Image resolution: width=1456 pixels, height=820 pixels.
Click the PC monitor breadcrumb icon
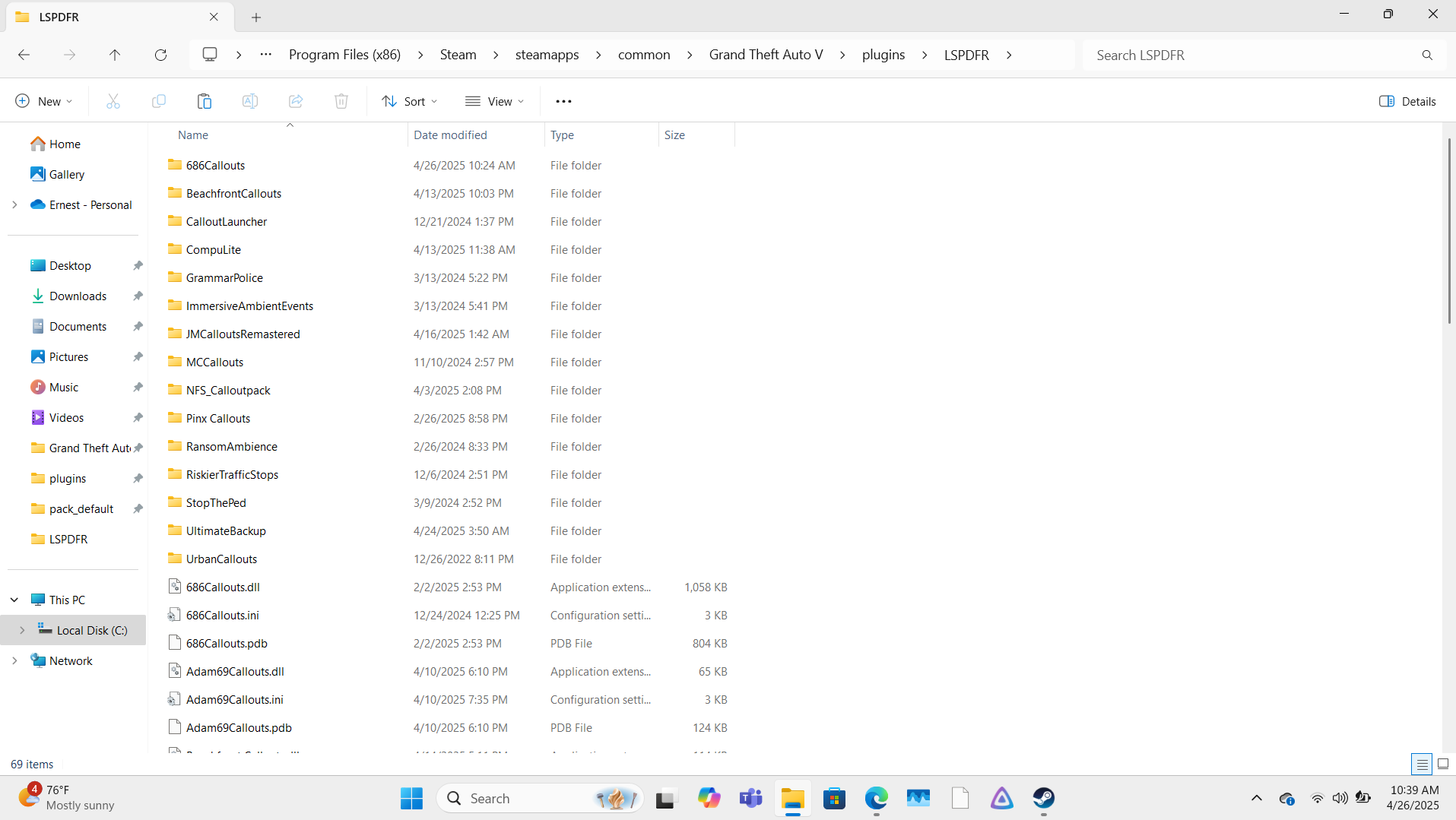pos(210,55)
